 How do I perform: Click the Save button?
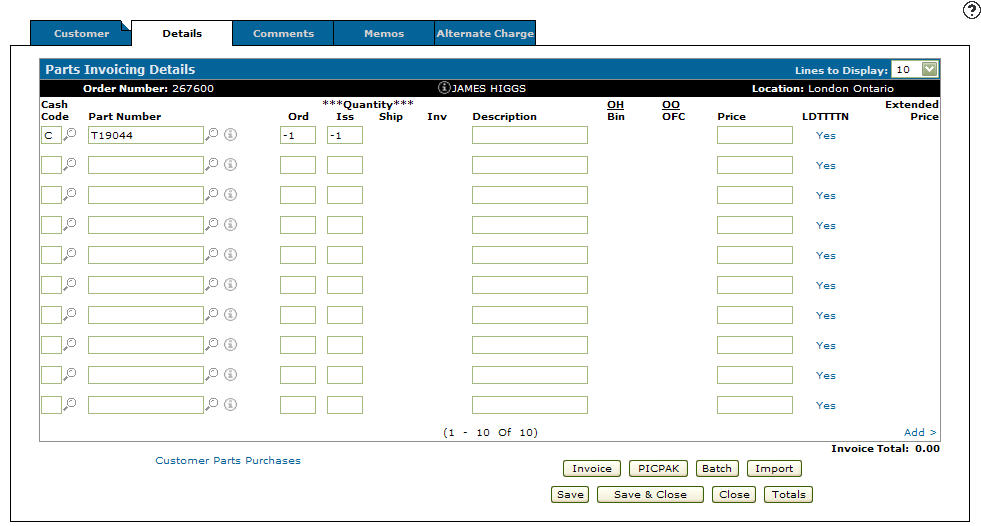click(570, 495)
